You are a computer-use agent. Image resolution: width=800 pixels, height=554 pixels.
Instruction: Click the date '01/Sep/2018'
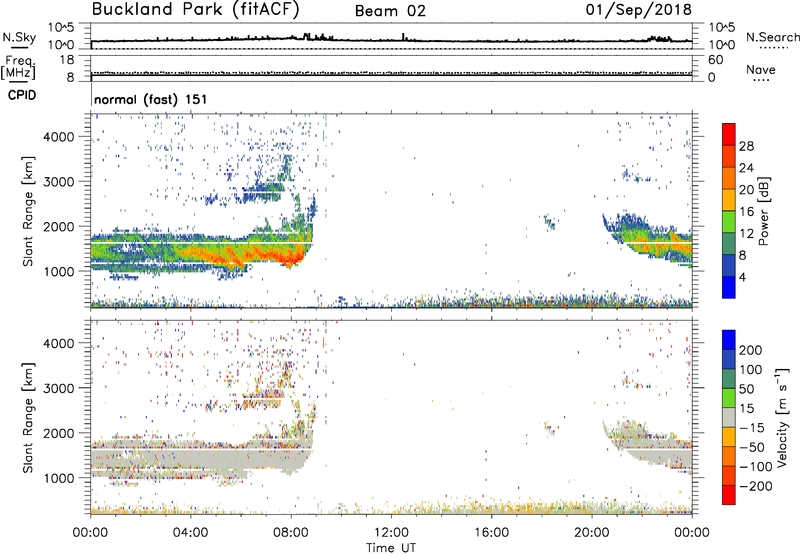click(639, 10)
